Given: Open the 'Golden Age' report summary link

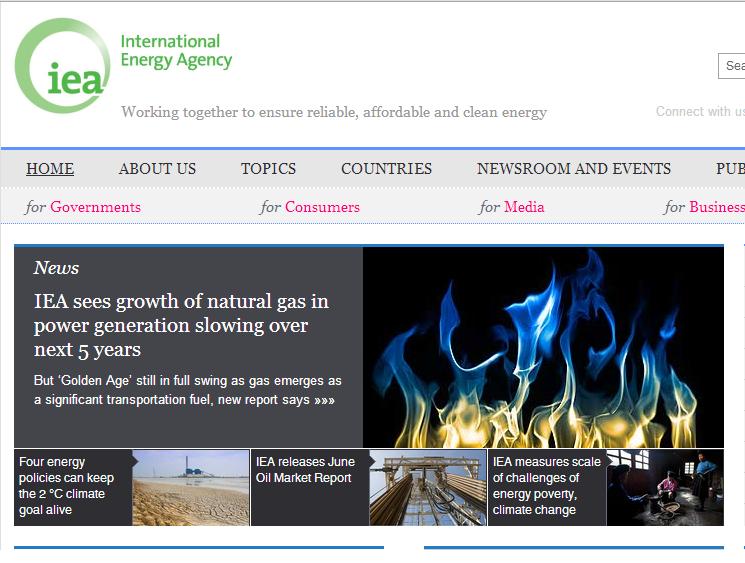Looking at the screenshot, I should pyautogui.click(x=187, y=390).
